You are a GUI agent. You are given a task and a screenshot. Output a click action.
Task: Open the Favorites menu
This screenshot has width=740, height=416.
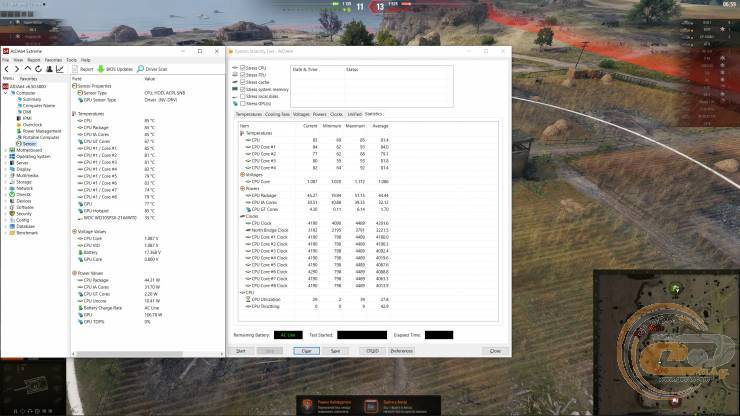pos(53,60)
